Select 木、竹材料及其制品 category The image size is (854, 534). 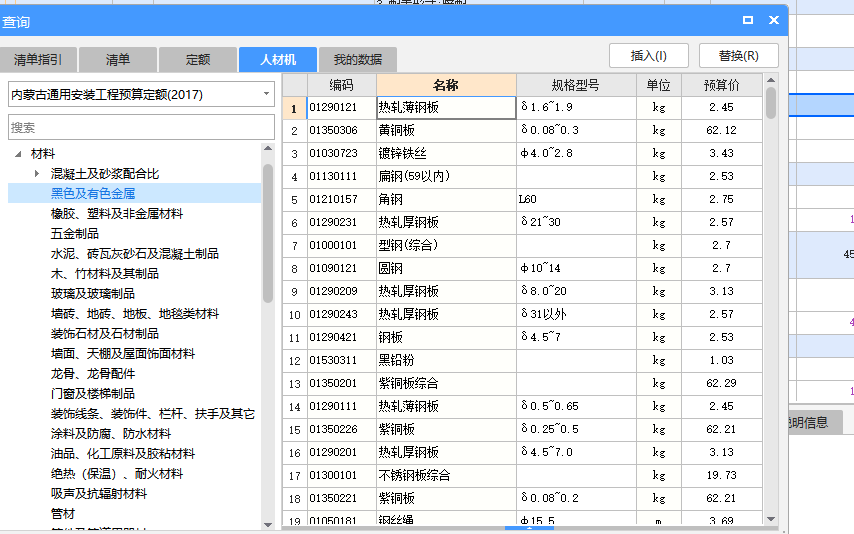[105, 274]
